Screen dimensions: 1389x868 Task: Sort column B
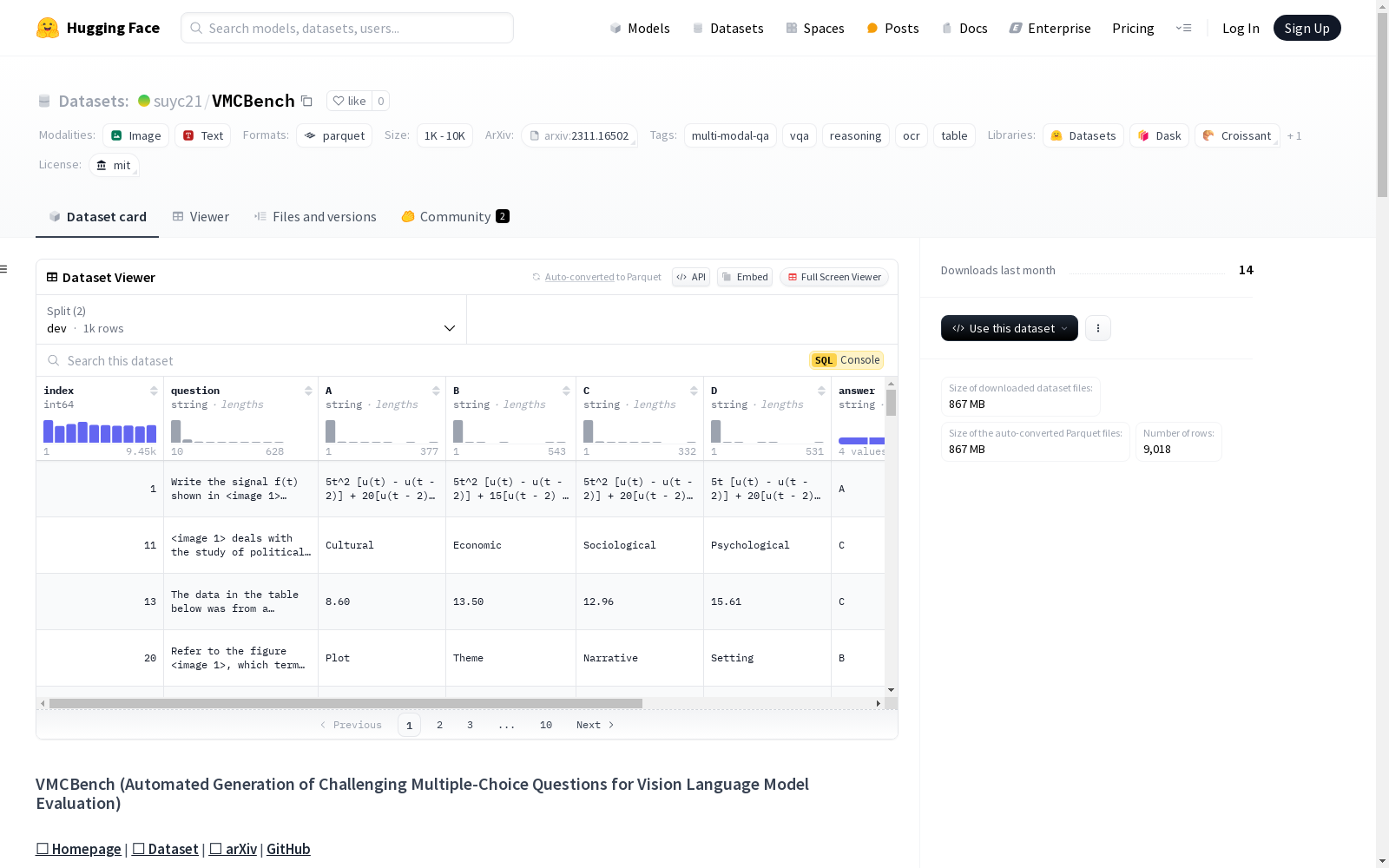pos(566,391)
